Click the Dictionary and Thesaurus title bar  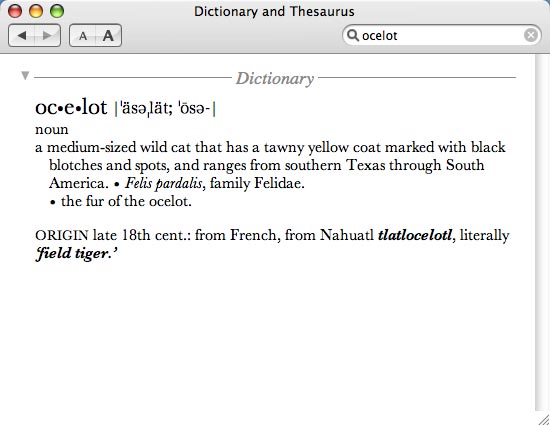pos(274,12)
